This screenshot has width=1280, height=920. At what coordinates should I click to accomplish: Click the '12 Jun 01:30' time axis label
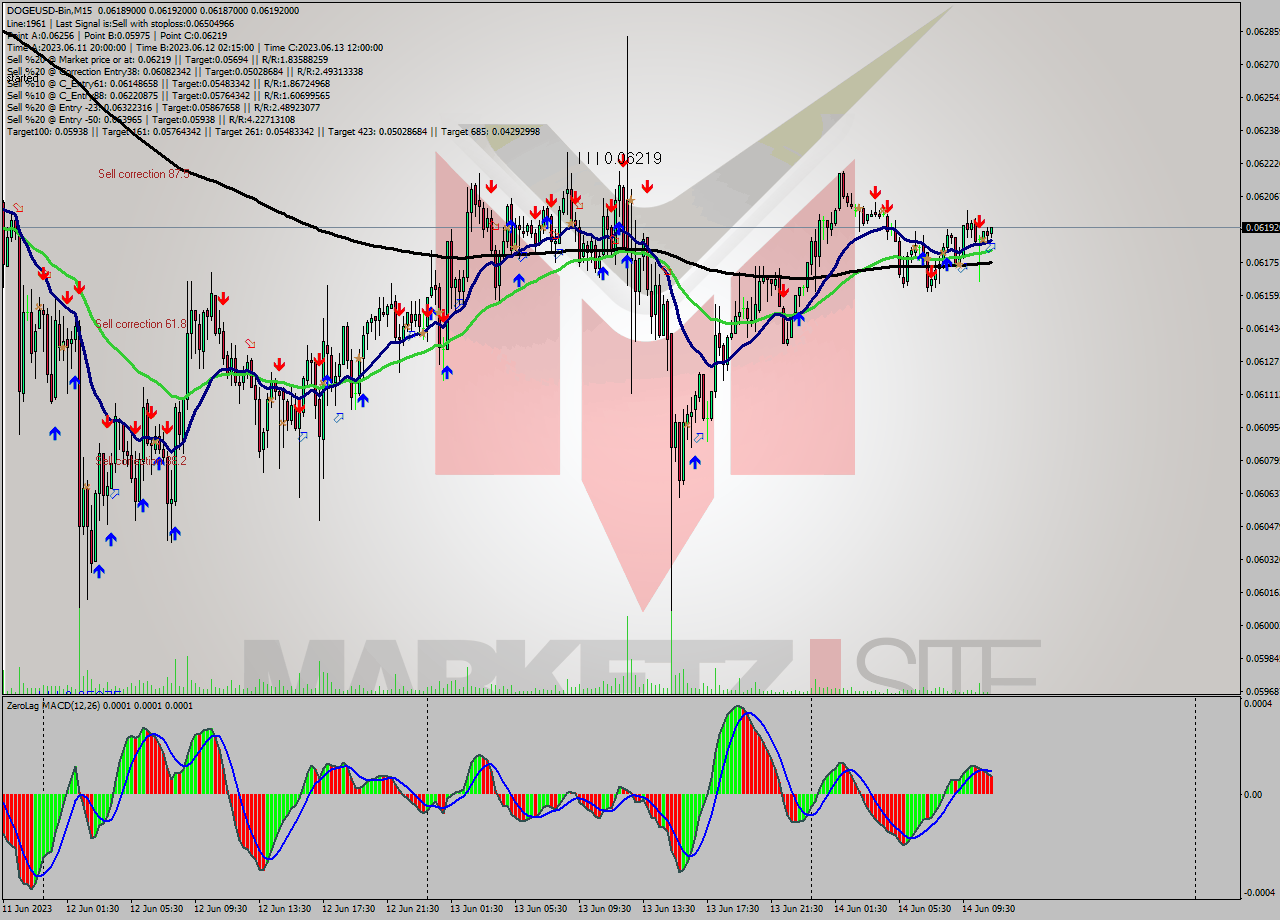click(x=93, y=909)
